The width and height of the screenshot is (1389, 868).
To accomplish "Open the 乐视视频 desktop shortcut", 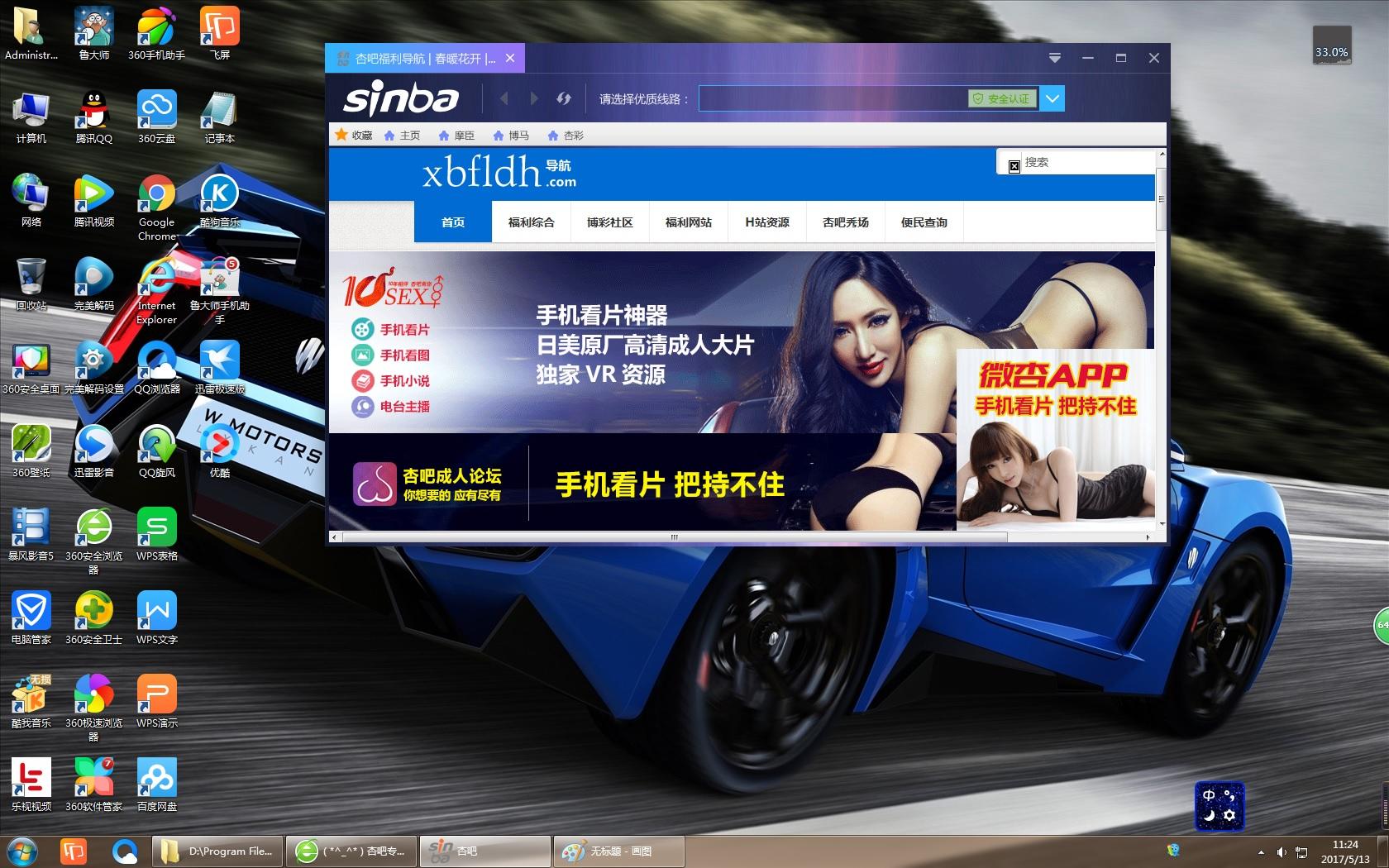I will pyautogui.click(x=31, y=785).
